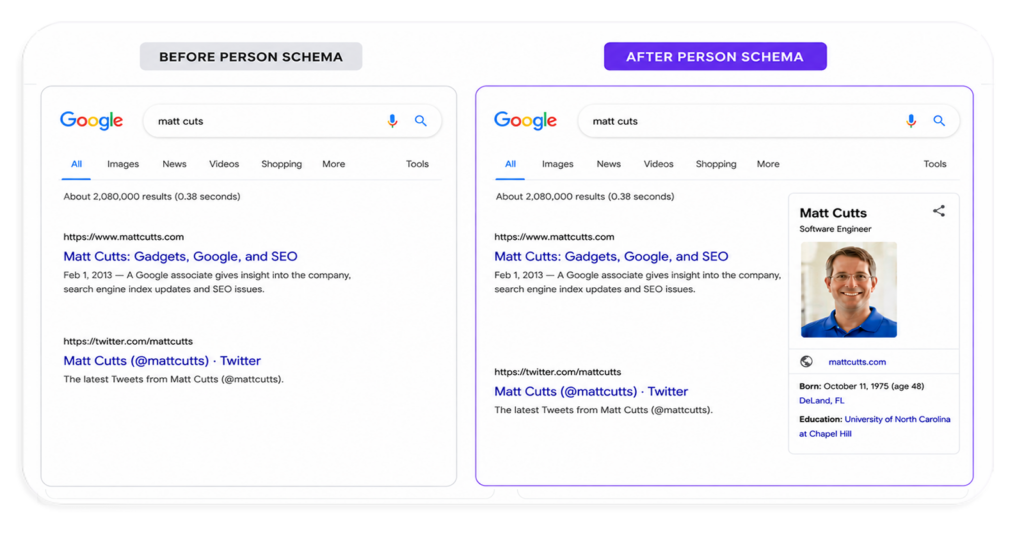Click the microphone icon in the after-schema search bar
The height and width of the screenshot is (536, 1024).
[911, 121]
